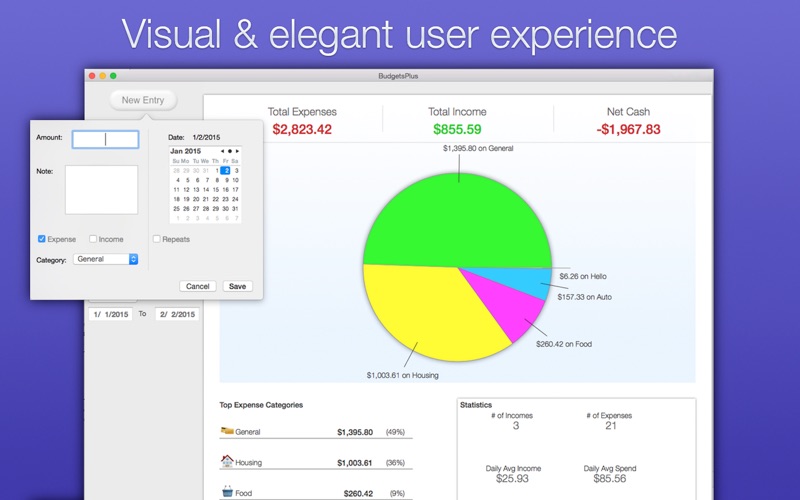Select January 15 in the calendar
Screen dimensions: 800x500
coord(216,190)
